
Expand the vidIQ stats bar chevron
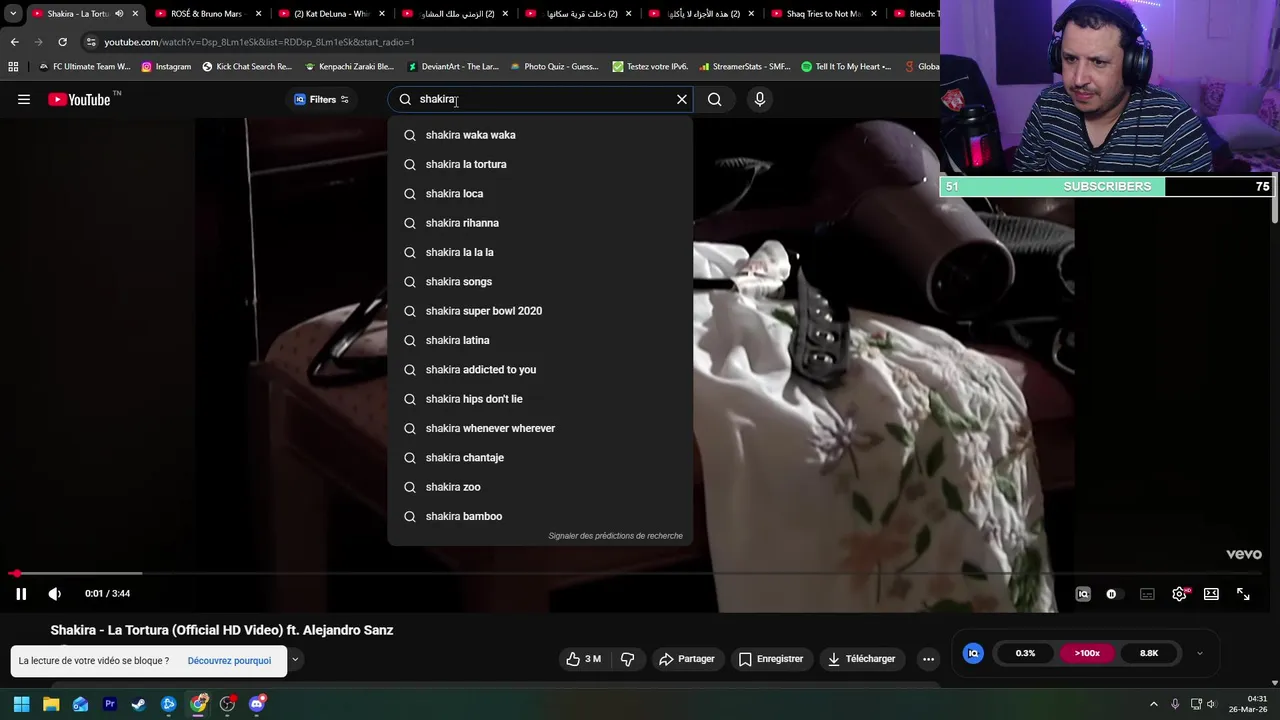coord(1199,653)
